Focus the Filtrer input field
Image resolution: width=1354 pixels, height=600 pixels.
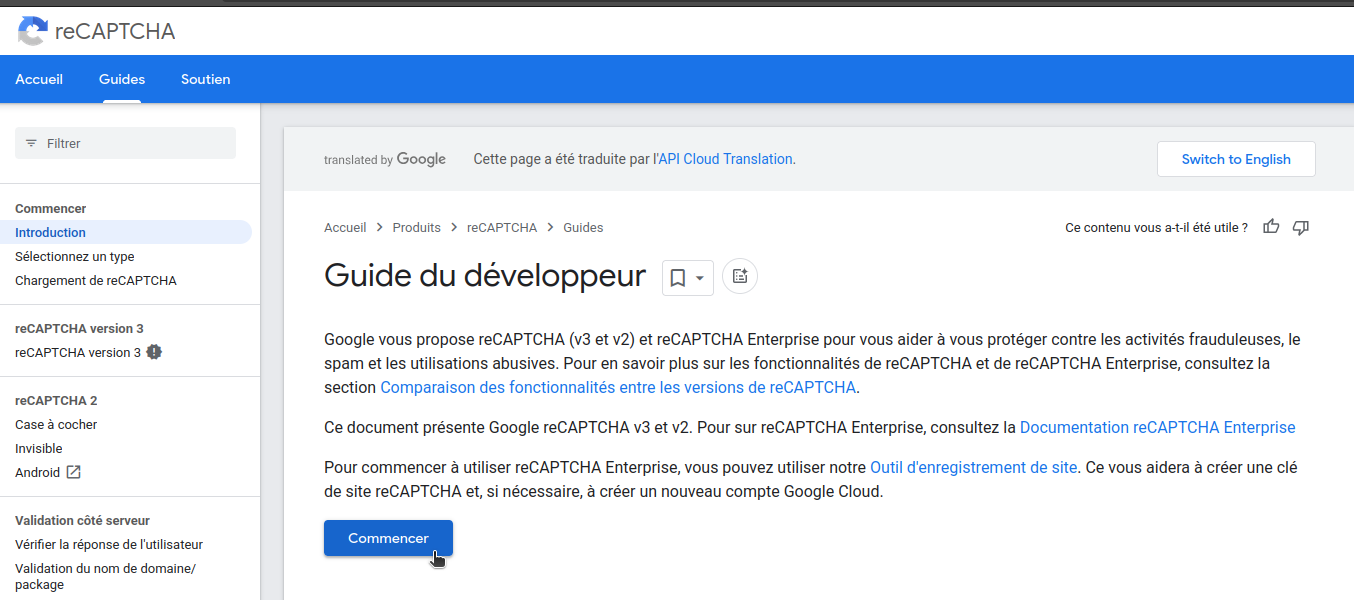tap(125, 143)
